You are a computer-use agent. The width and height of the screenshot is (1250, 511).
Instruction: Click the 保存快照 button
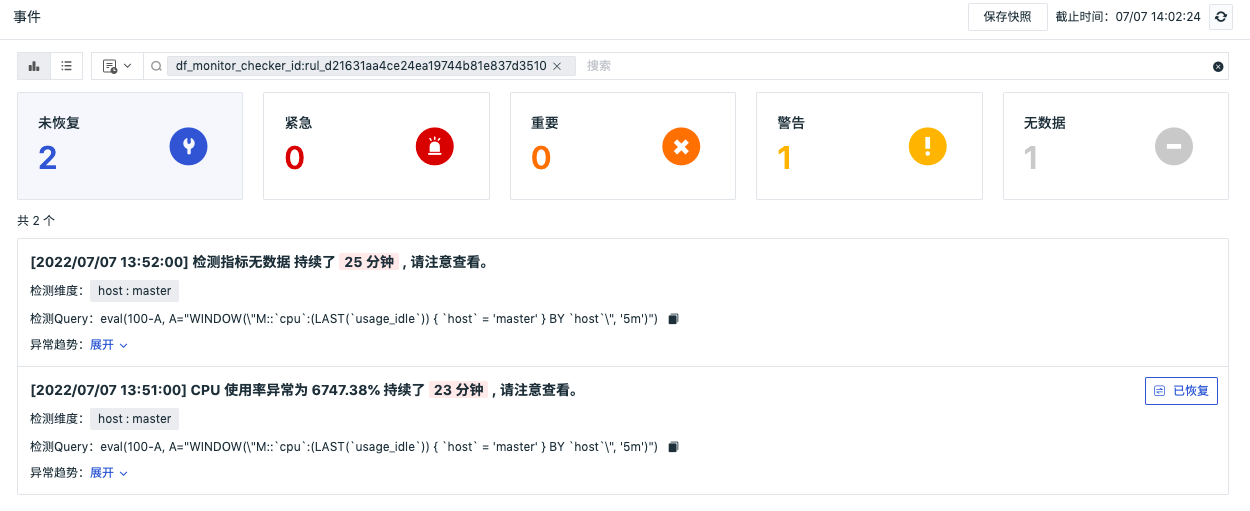(1007, 17)
